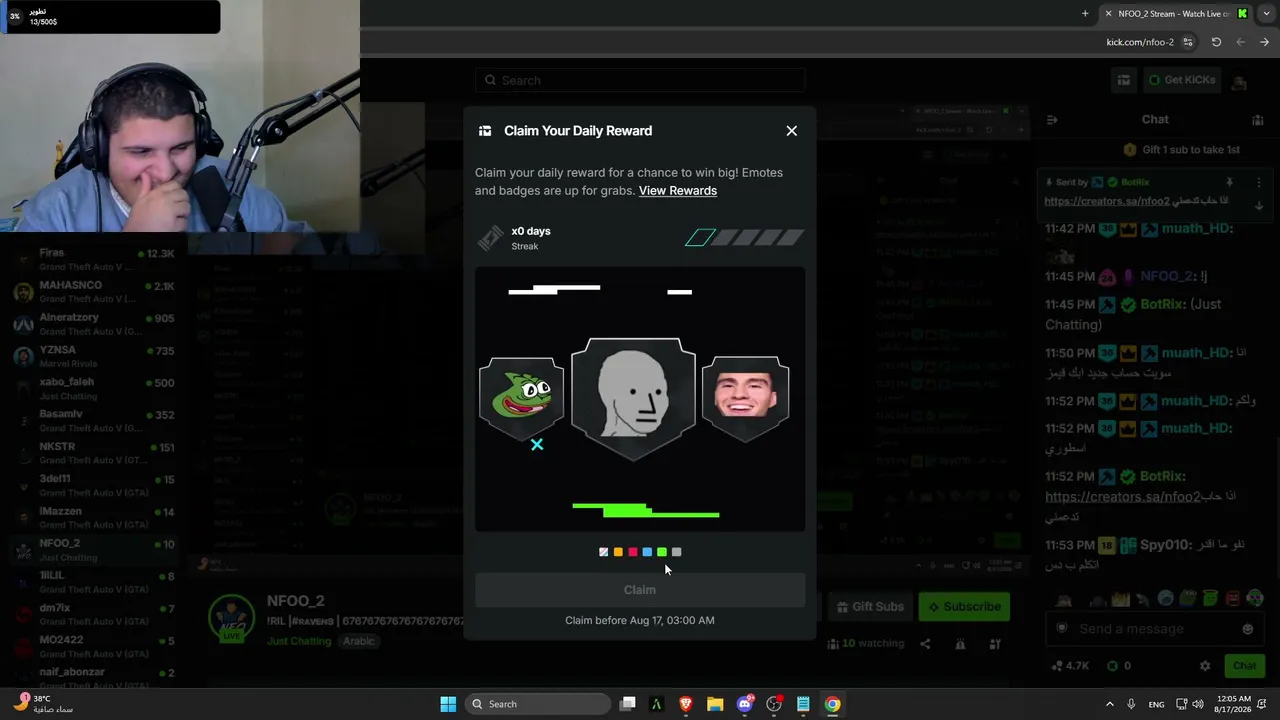This screenshot has width=1280, height=720.
Task: Click the disabled Claim button
Action: 640,590
